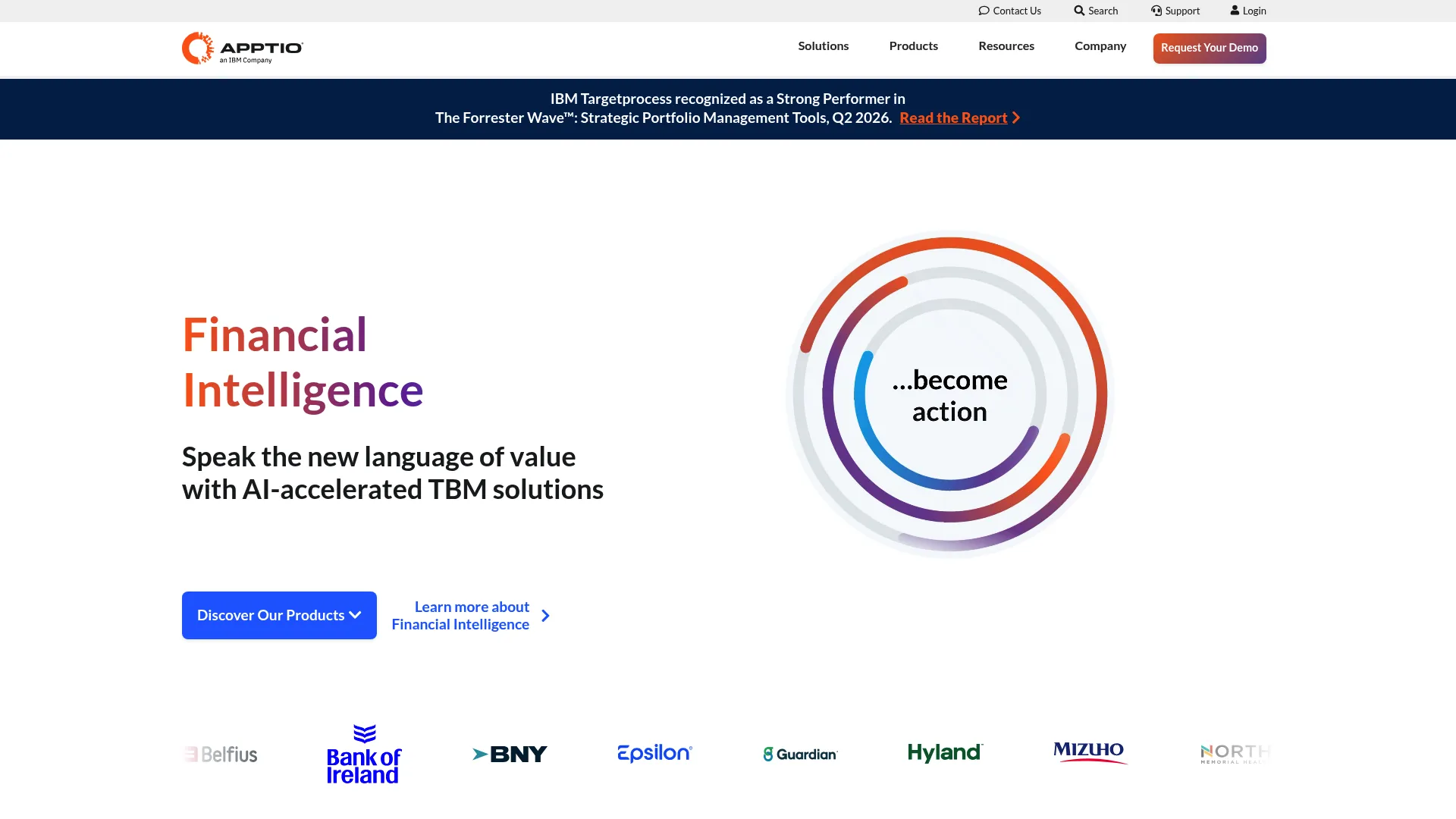Open the Solutions menu
Viewport: 1456px width, 819px height.
tap(824, 46)
